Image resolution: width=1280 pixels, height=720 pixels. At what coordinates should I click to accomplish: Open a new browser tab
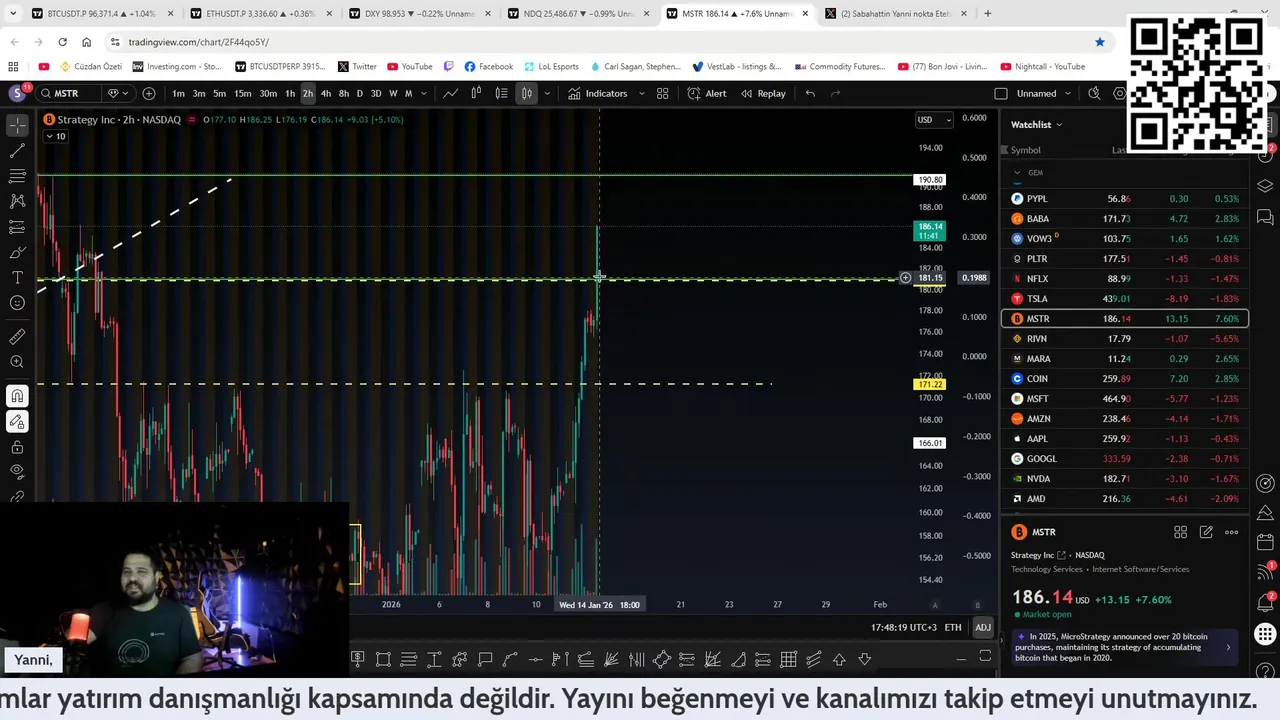point(988,14)
